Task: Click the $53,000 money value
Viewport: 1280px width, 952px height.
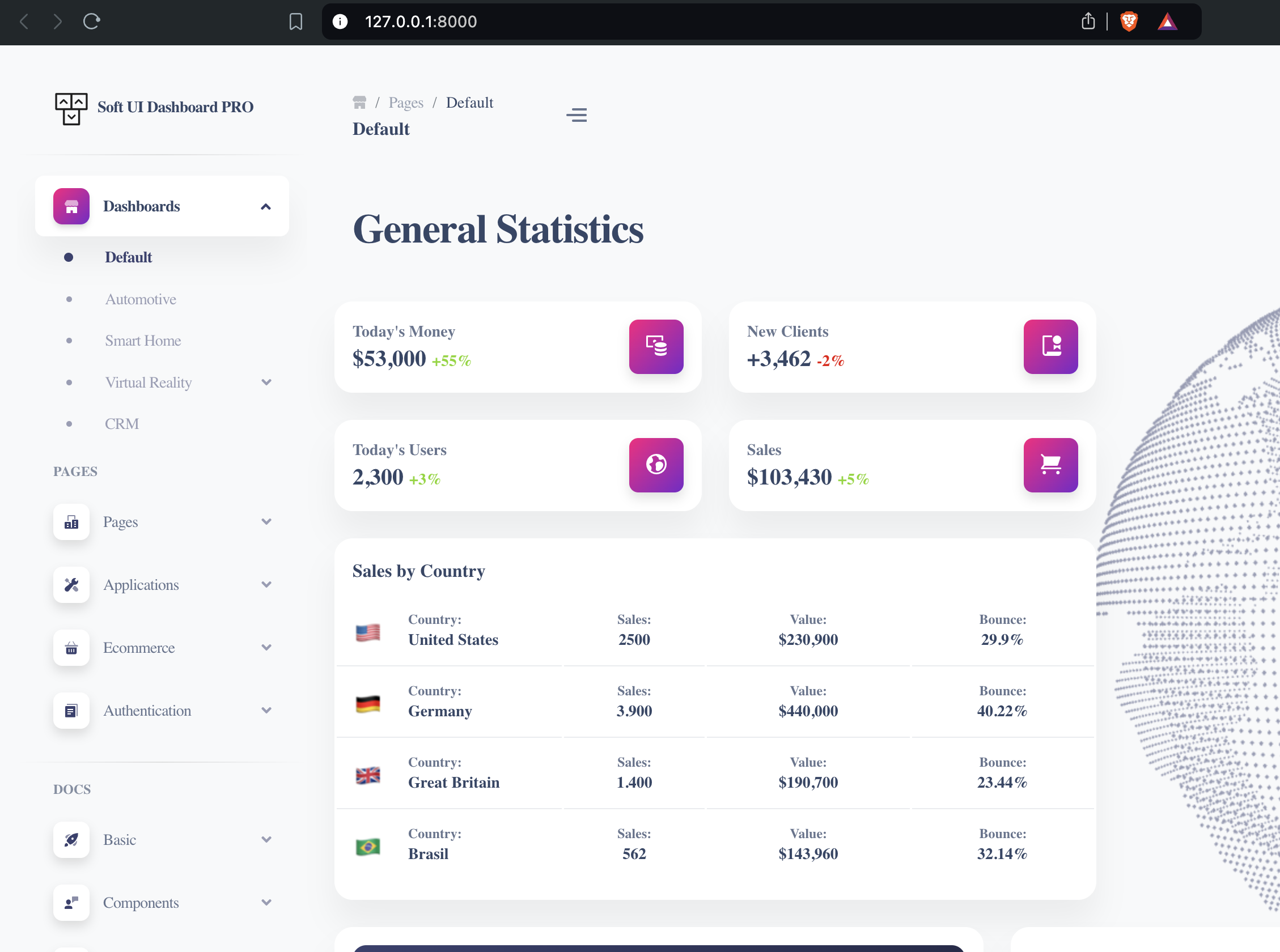Action: [389, 359]
